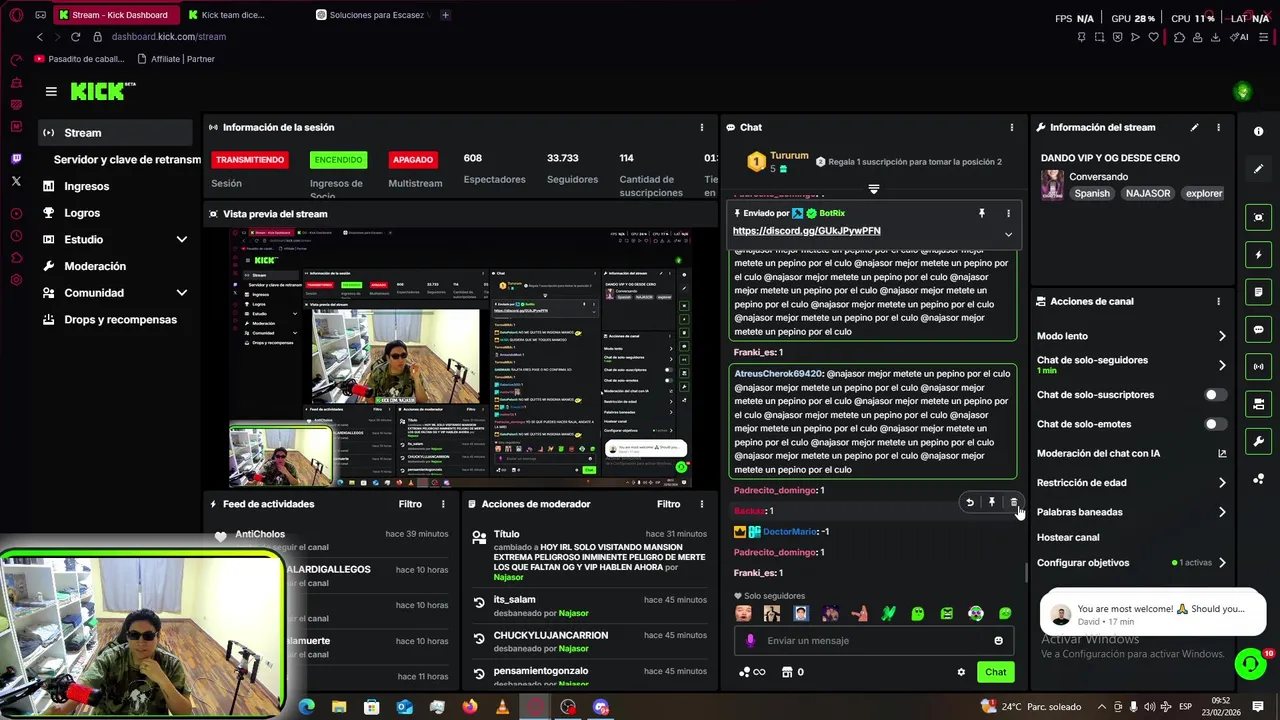The image size is (1280, 720).
Task: Click the Opera AI button in toolbar
Action: (x=1241, y=37)
